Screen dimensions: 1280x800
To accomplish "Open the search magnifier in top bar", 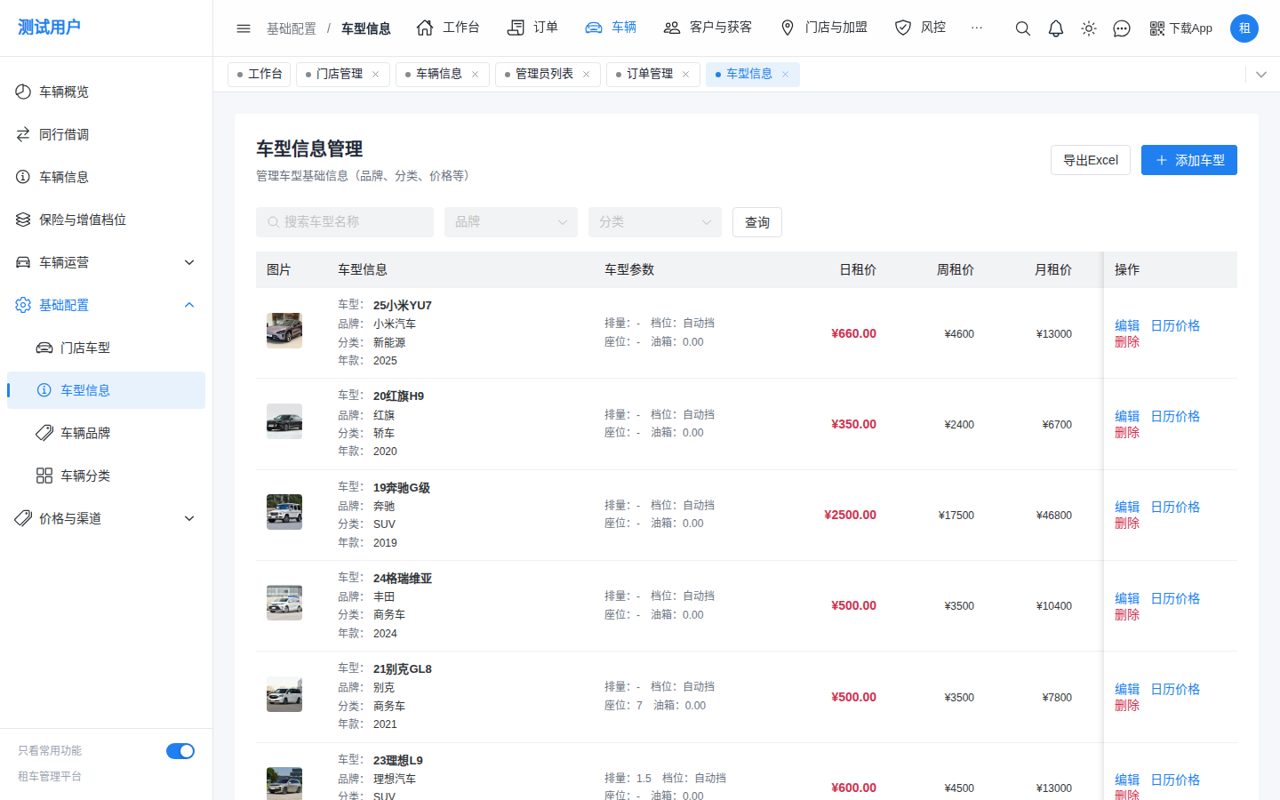I will pyautogui.click(x=1022, y=28).
